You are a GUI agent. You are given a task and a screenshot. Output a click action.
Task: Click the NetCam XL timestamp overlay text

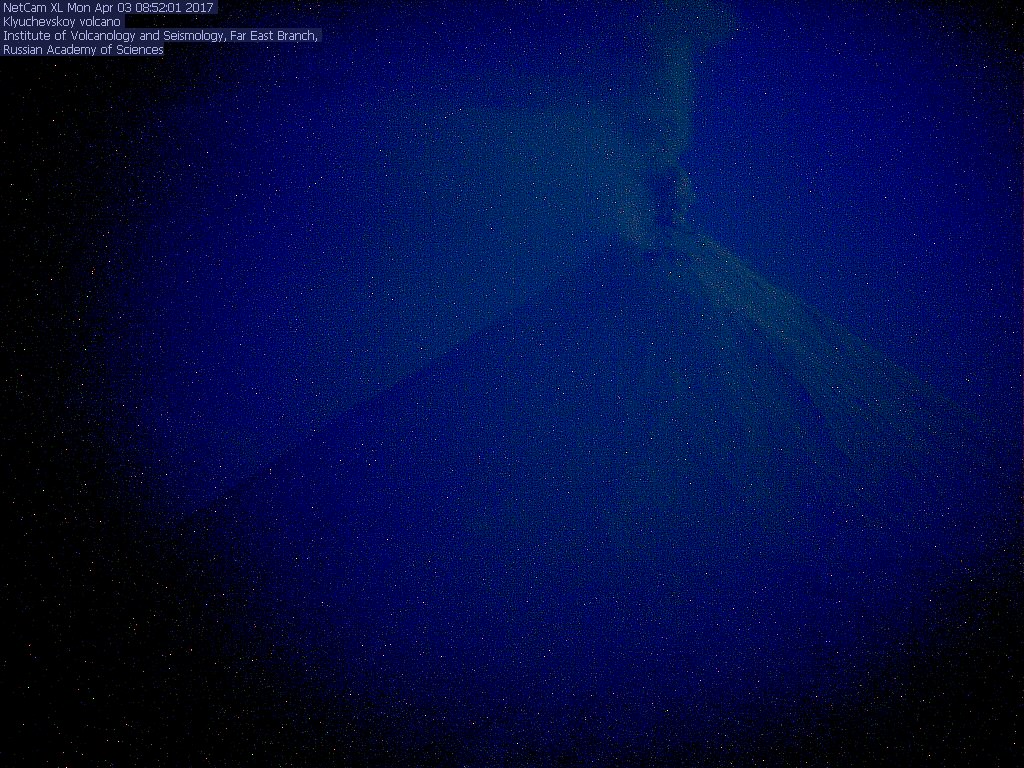[x=108, y=8]
